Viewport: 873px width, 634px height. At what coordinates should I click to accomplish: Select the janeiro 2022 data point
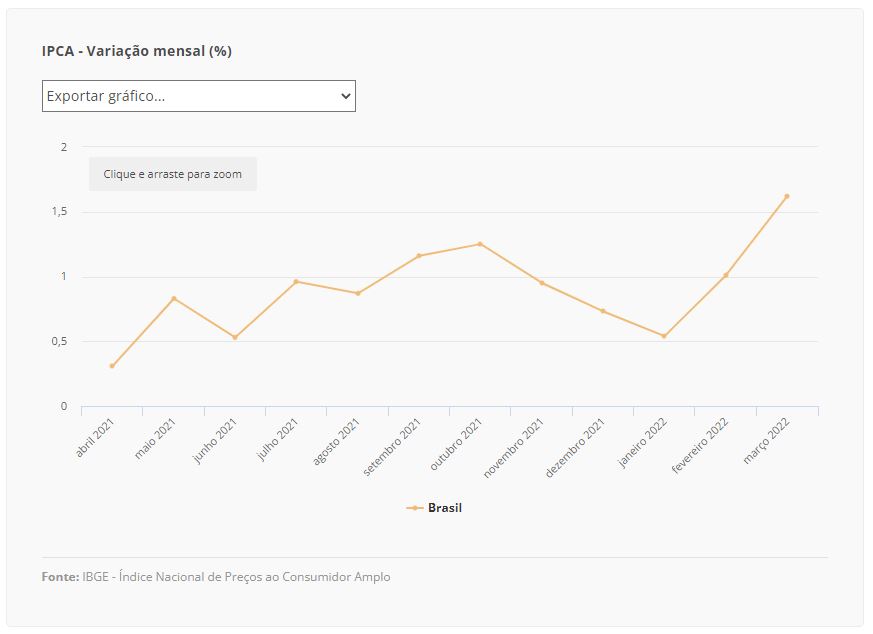click(x=664, y=336)
